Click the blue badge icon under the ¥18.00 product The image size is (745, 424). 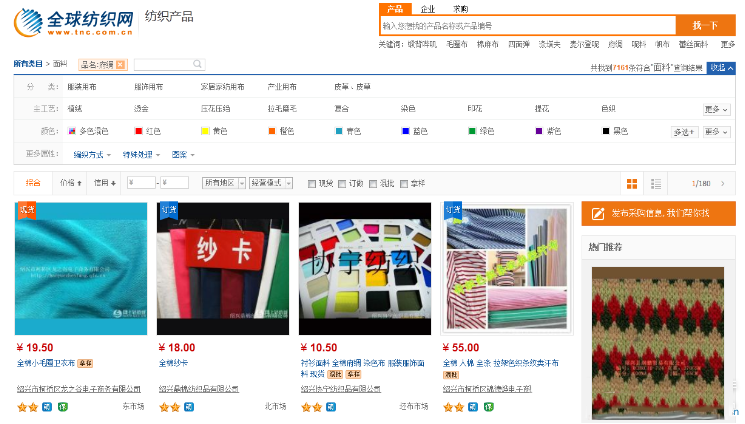pyautogui.click(x=189, y=407)
